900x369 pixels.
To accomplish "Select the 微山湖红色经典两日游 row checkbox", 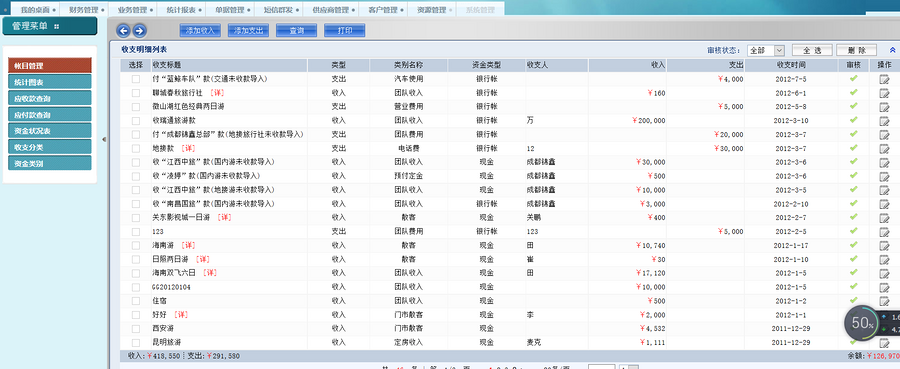I will click(x=136, y=107).
